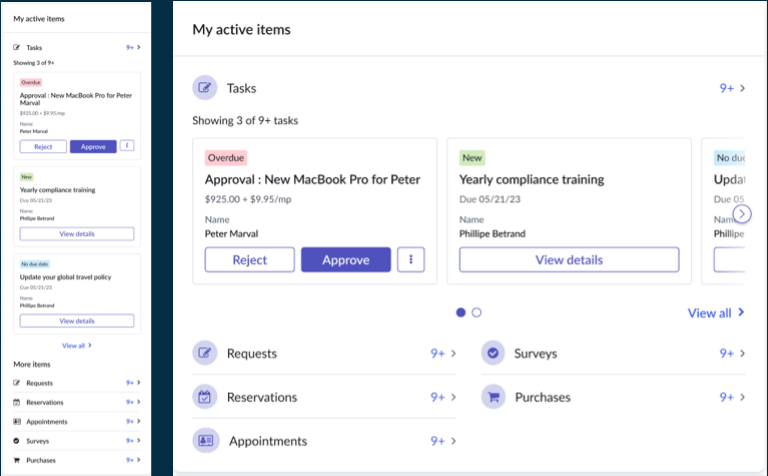
Task: Click View all link in main panel
Action: [716, 313]
